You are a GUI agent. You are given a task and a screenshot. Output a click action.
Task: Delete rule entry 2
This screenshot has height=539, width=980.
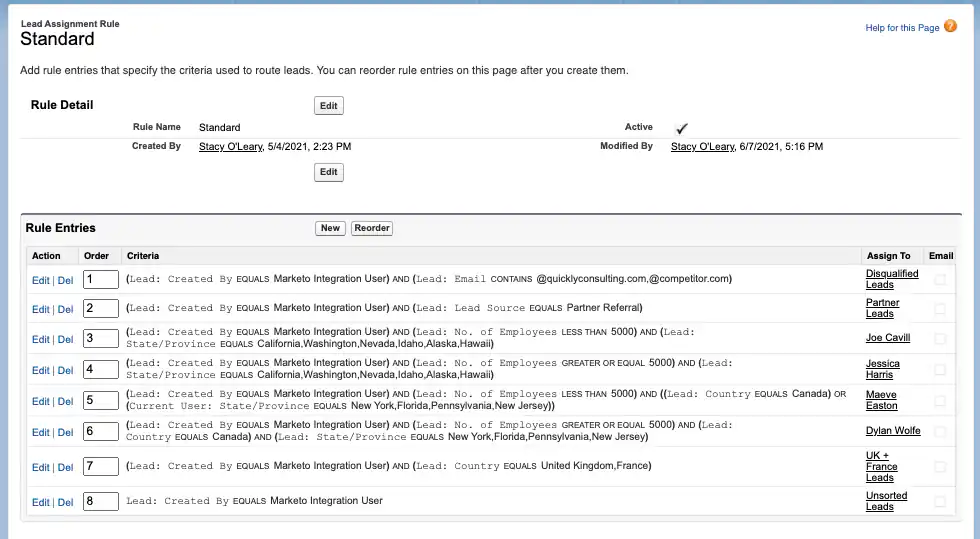coord(66,309)
